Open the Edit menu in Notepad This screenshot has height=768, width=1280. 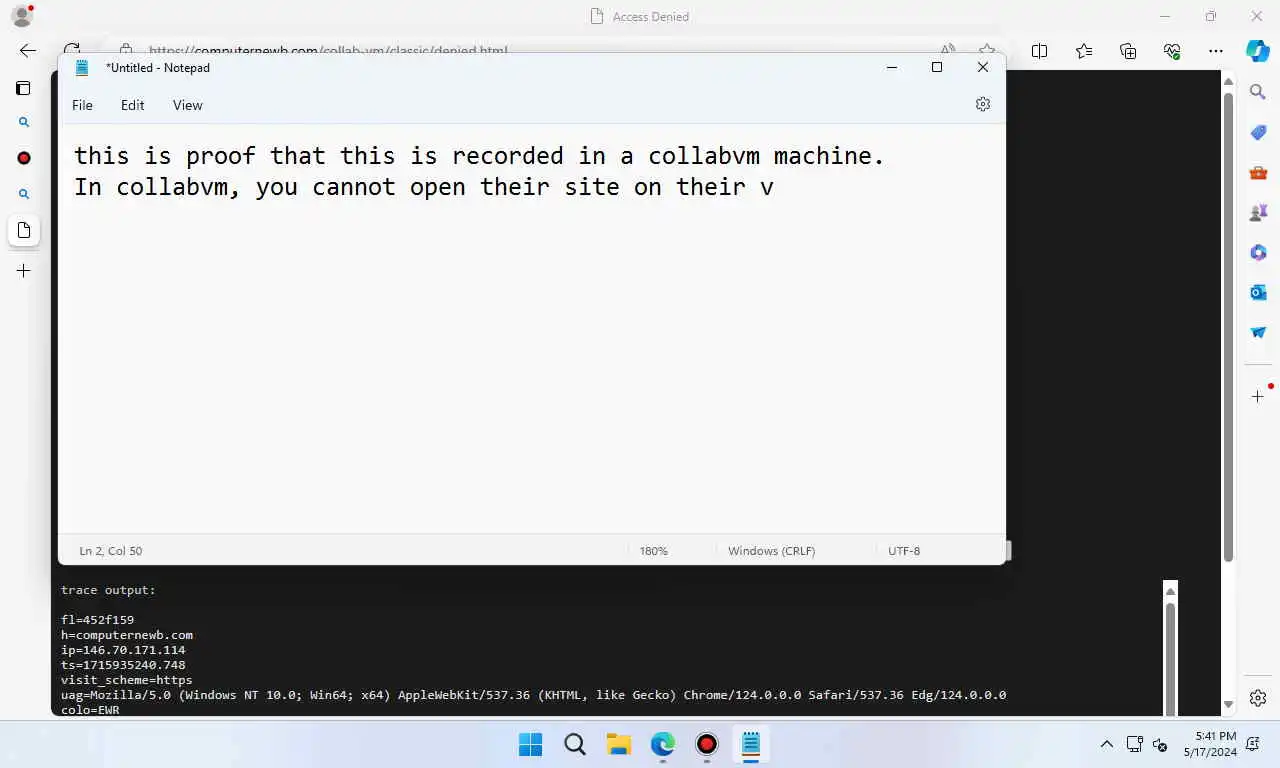pos(132,105)
